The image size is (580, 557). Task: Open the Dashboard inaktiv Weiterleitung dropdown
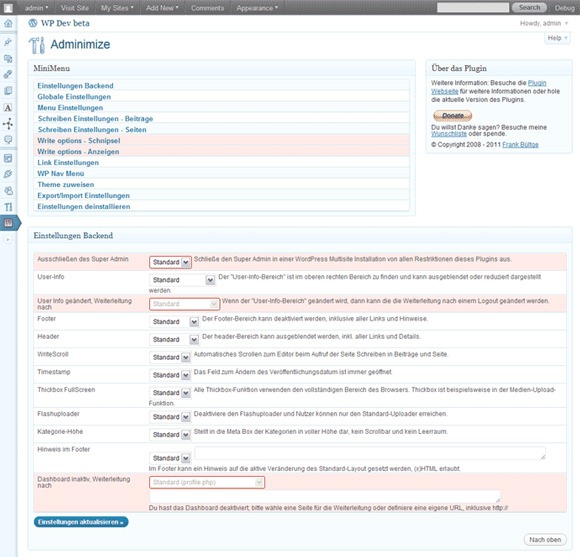[x=207, y=482]
